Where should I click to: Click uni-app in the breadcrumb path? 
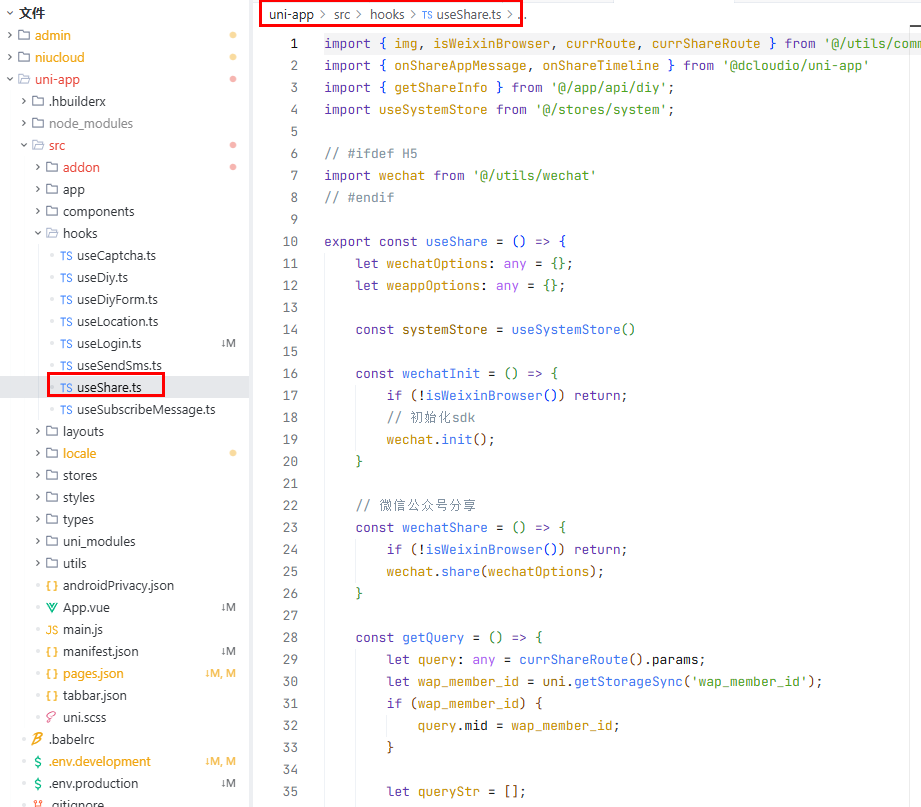pos(291,14)
